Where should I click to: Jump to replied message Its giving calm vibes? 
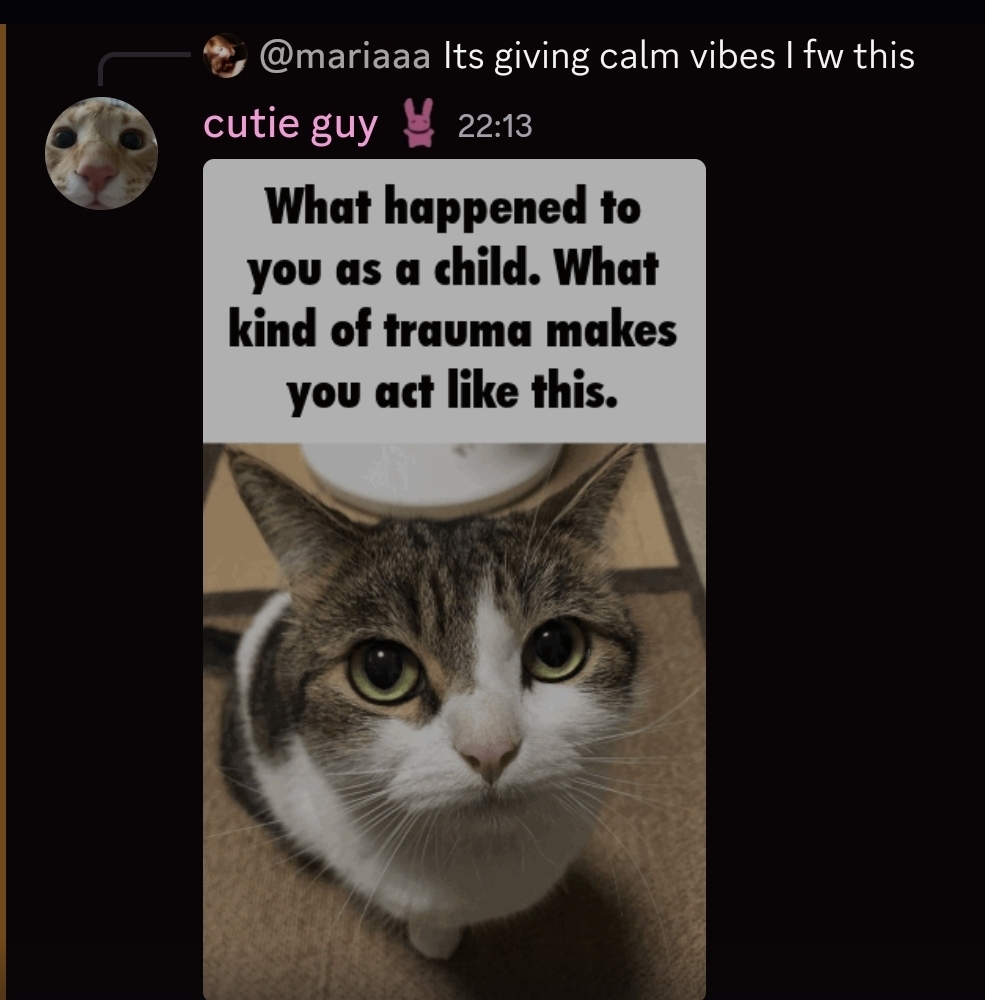[679, 56]
